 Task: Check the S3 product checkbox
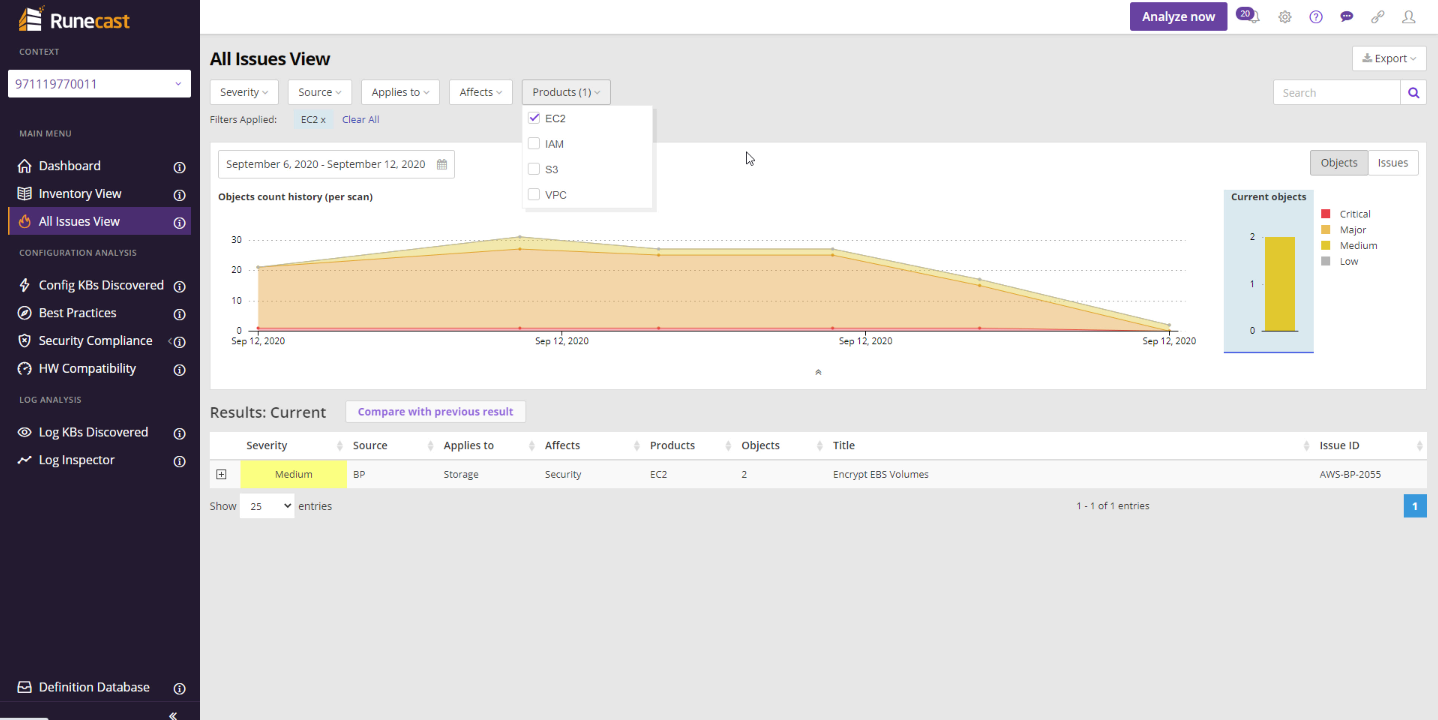534,169
